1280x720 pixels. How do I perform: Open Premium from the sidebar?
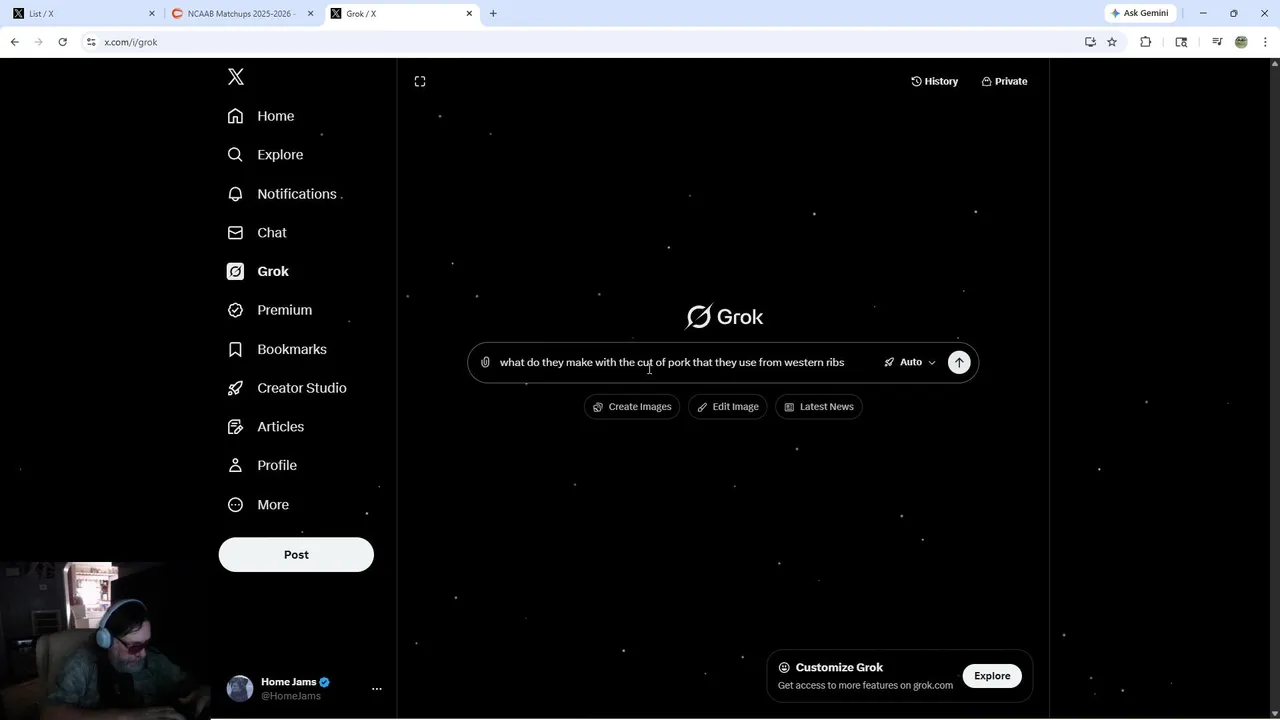pyautogui.click(x=270, y=310)
